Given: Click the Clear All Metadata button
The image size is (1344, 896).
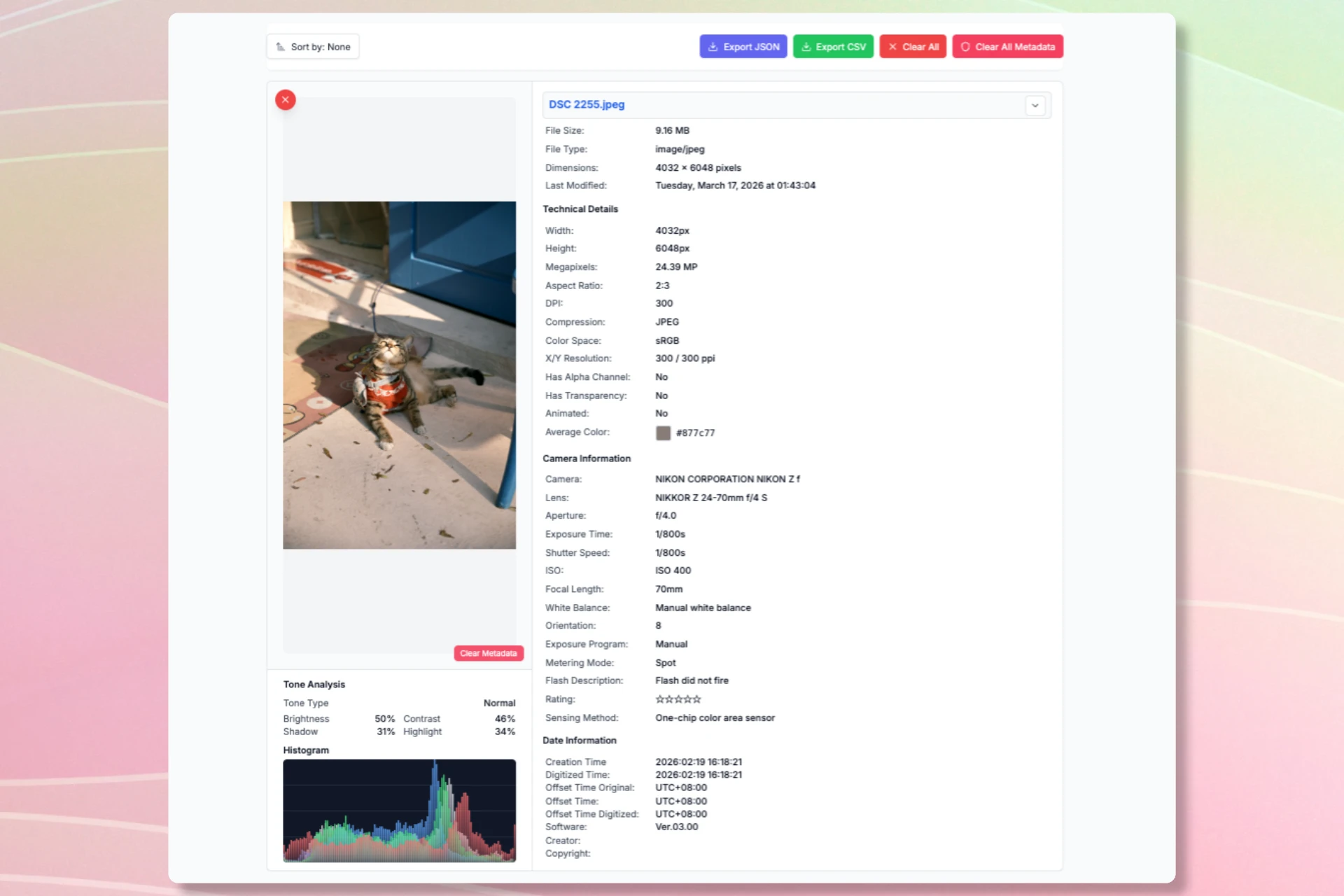Looking at the screenshot, I should [1007, 46].
